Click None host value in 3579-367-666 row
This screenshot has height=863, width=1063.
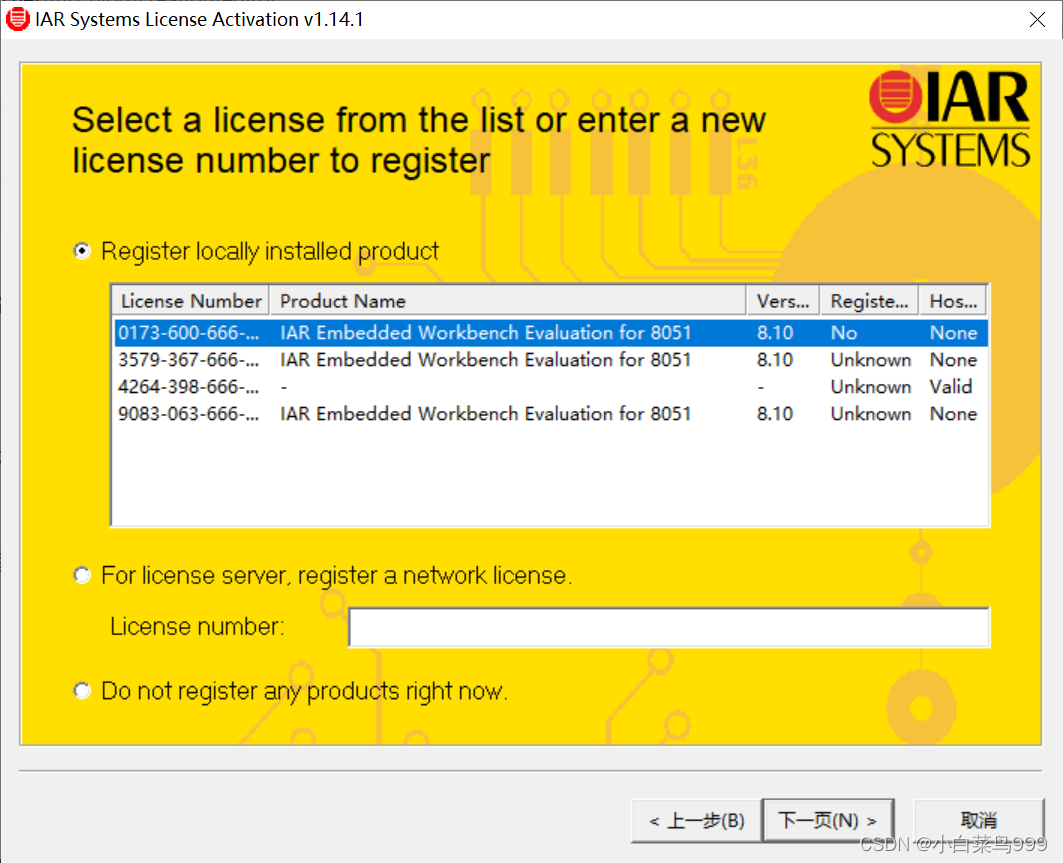tap(953, 360)
